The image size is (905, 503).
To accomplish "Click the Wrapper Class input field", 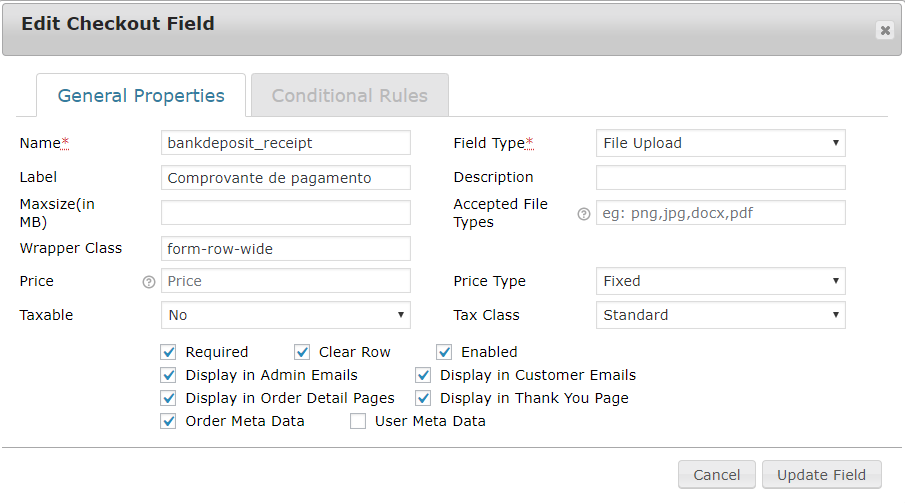I will (285, 248).
